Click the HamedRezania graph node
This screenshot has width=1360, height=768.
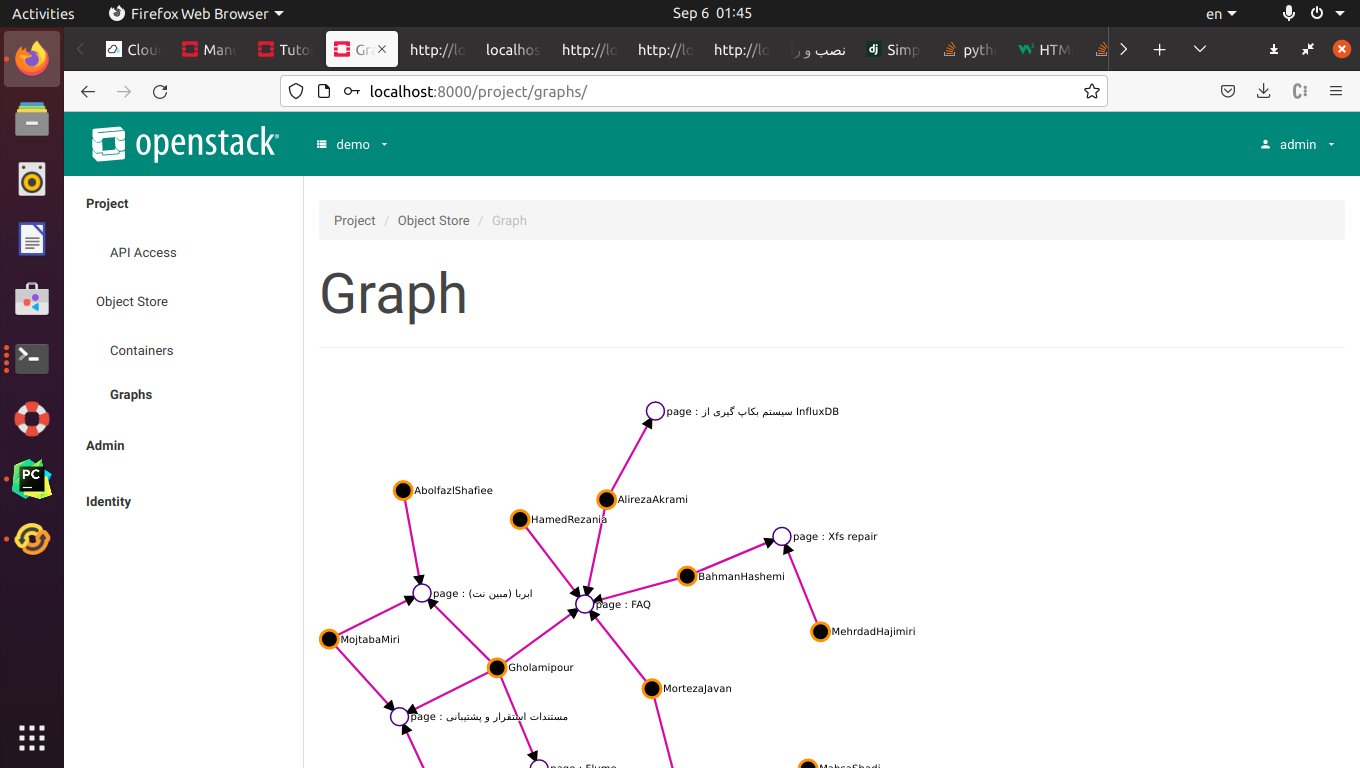(x=520, y=519)
